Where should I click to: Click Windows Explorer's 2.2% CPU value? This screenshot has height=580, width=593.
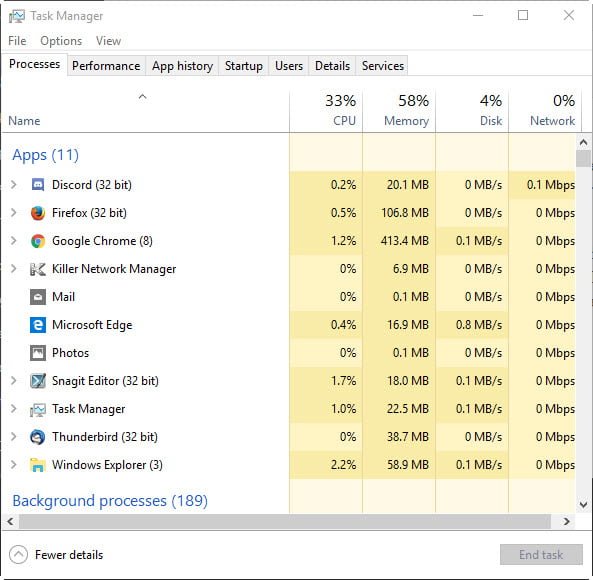coord(343,465)
